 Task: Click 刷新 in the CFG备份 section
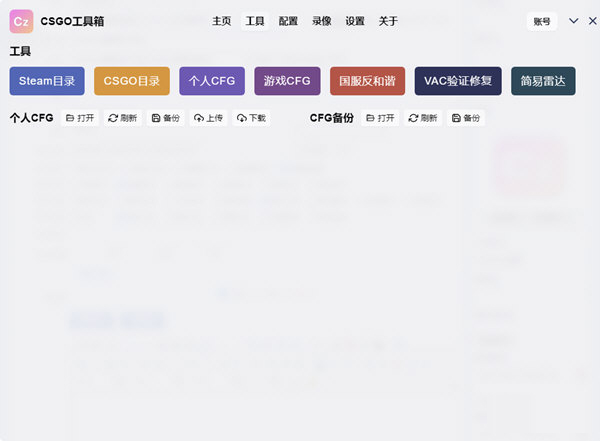423,118
